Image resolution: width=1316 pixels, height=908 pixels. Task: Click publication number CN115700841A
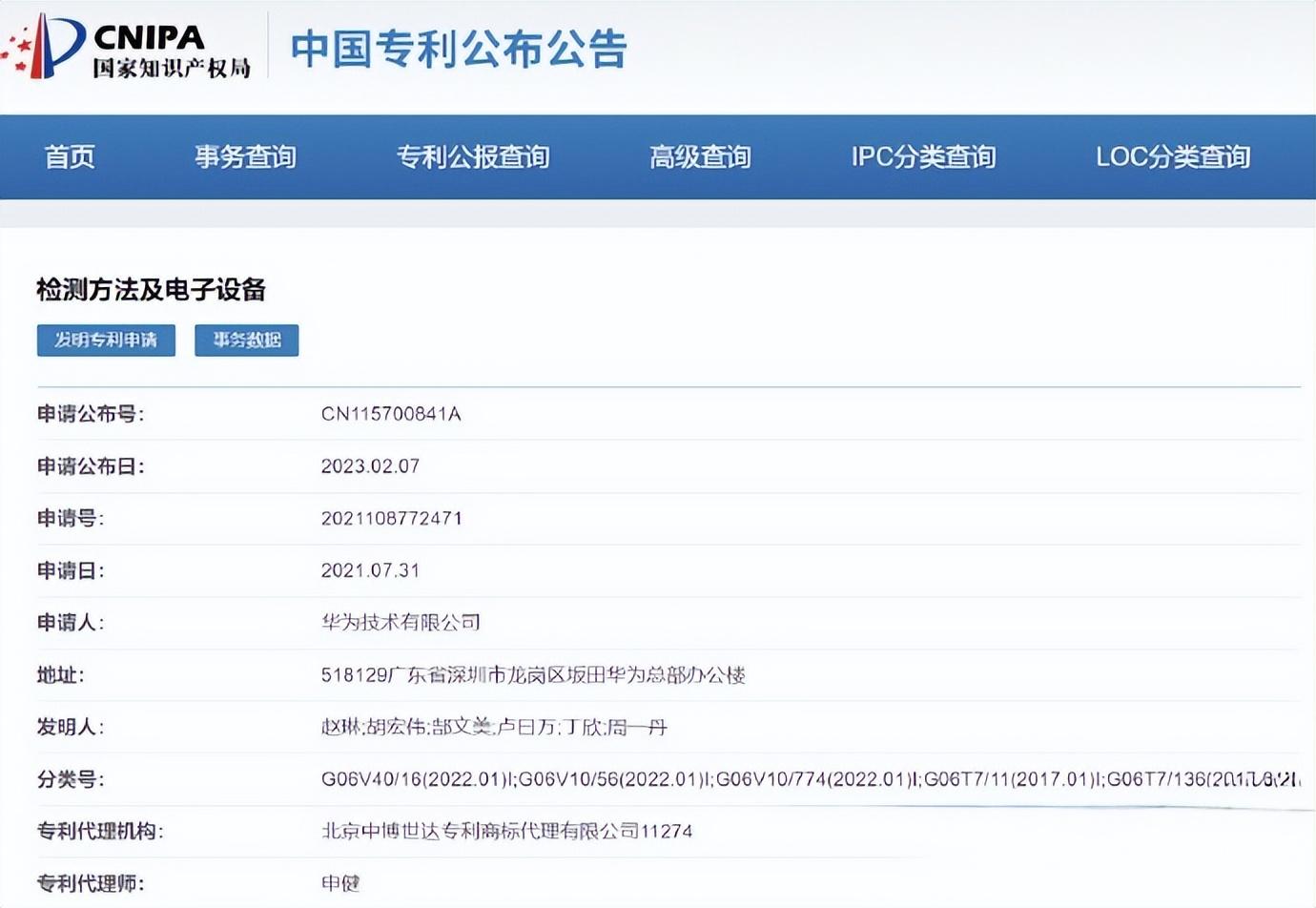coord(391,414)
